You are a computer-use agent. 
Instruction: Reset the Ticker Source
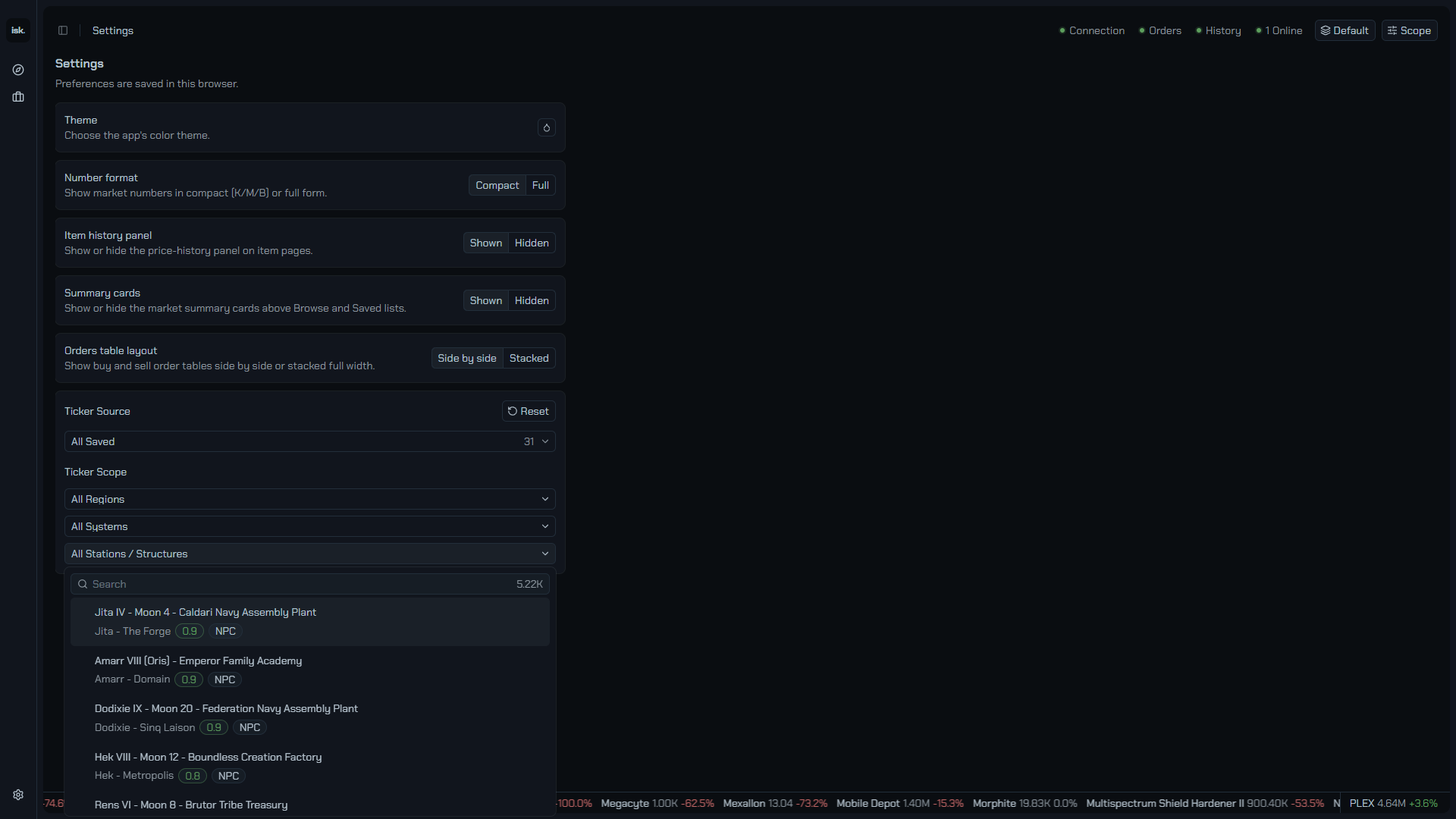(529, 411)
